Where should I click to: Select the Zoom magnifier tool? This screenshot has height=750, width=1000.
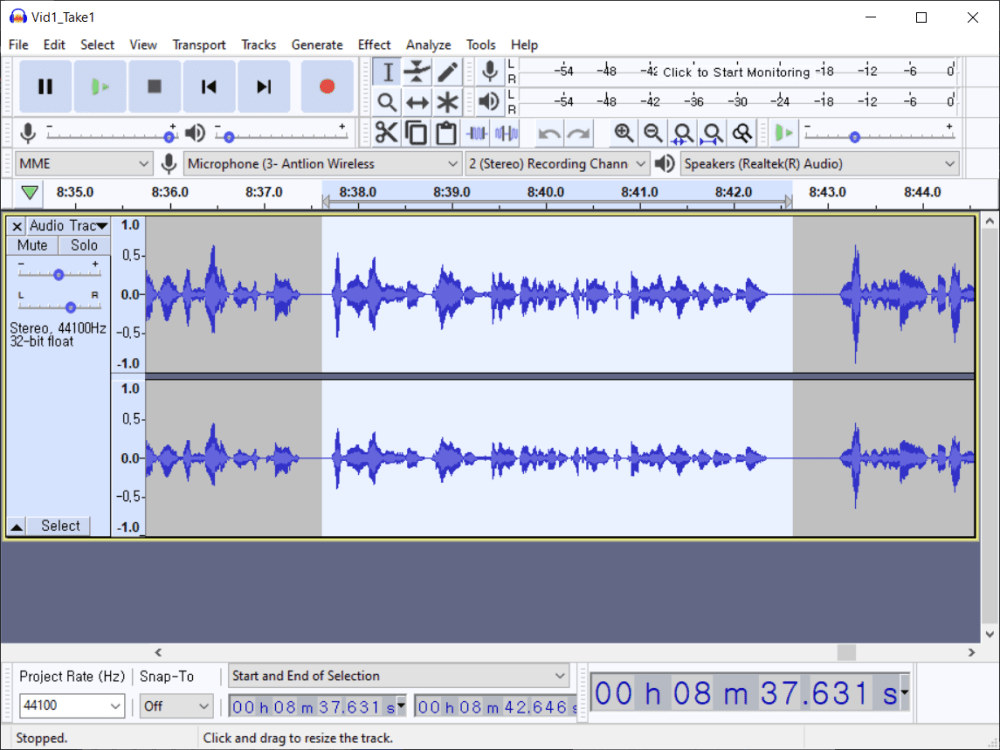(387, 102)
